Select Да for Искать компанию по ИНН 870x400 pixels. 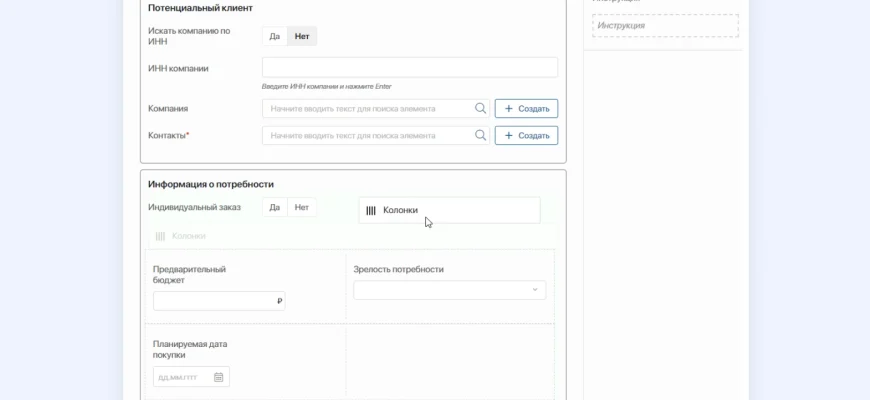[274, 36]
